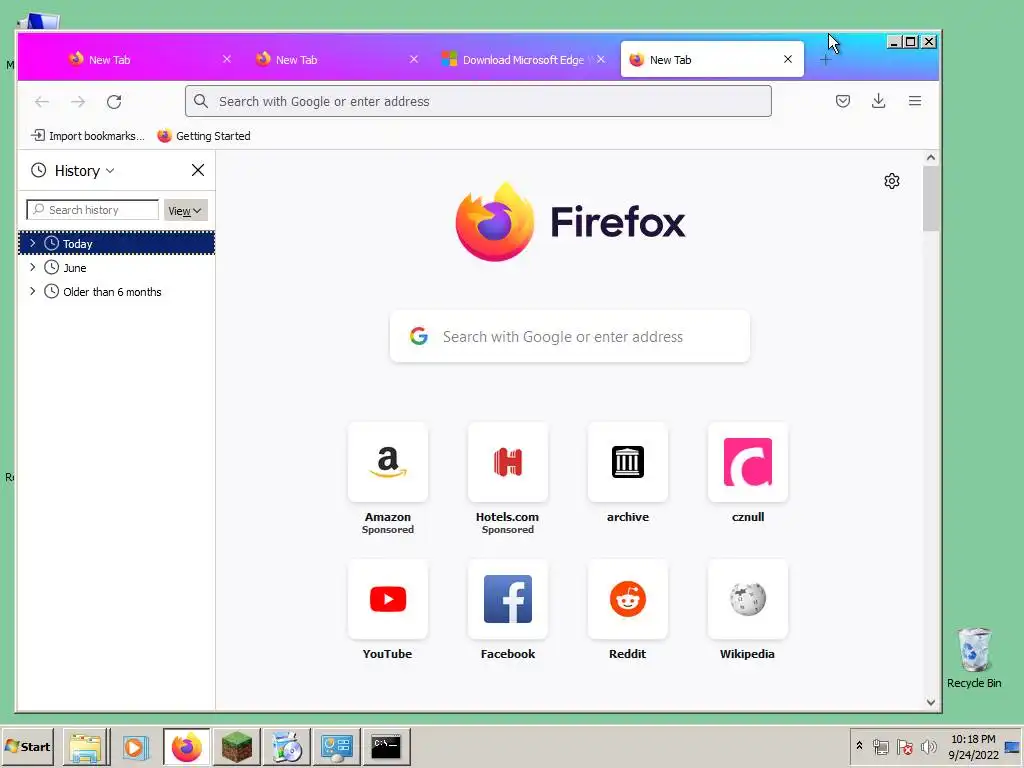Click the taskbar clock showing 10:18 PM
The image size is (1024, 768).
click(973, 746)
